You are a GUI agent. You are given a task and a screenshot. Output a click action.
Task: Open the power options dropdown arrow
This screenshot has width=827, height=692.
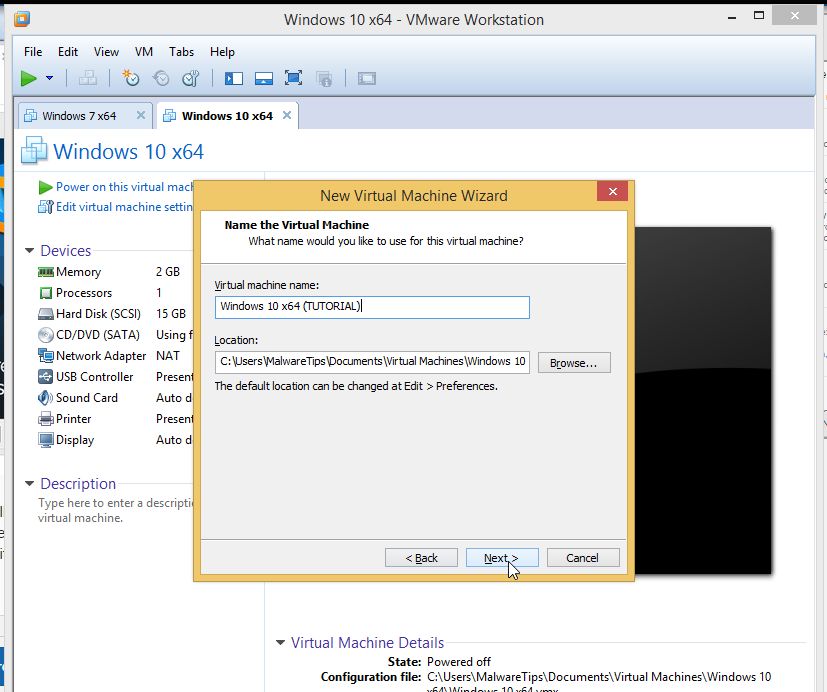point(50,78)
